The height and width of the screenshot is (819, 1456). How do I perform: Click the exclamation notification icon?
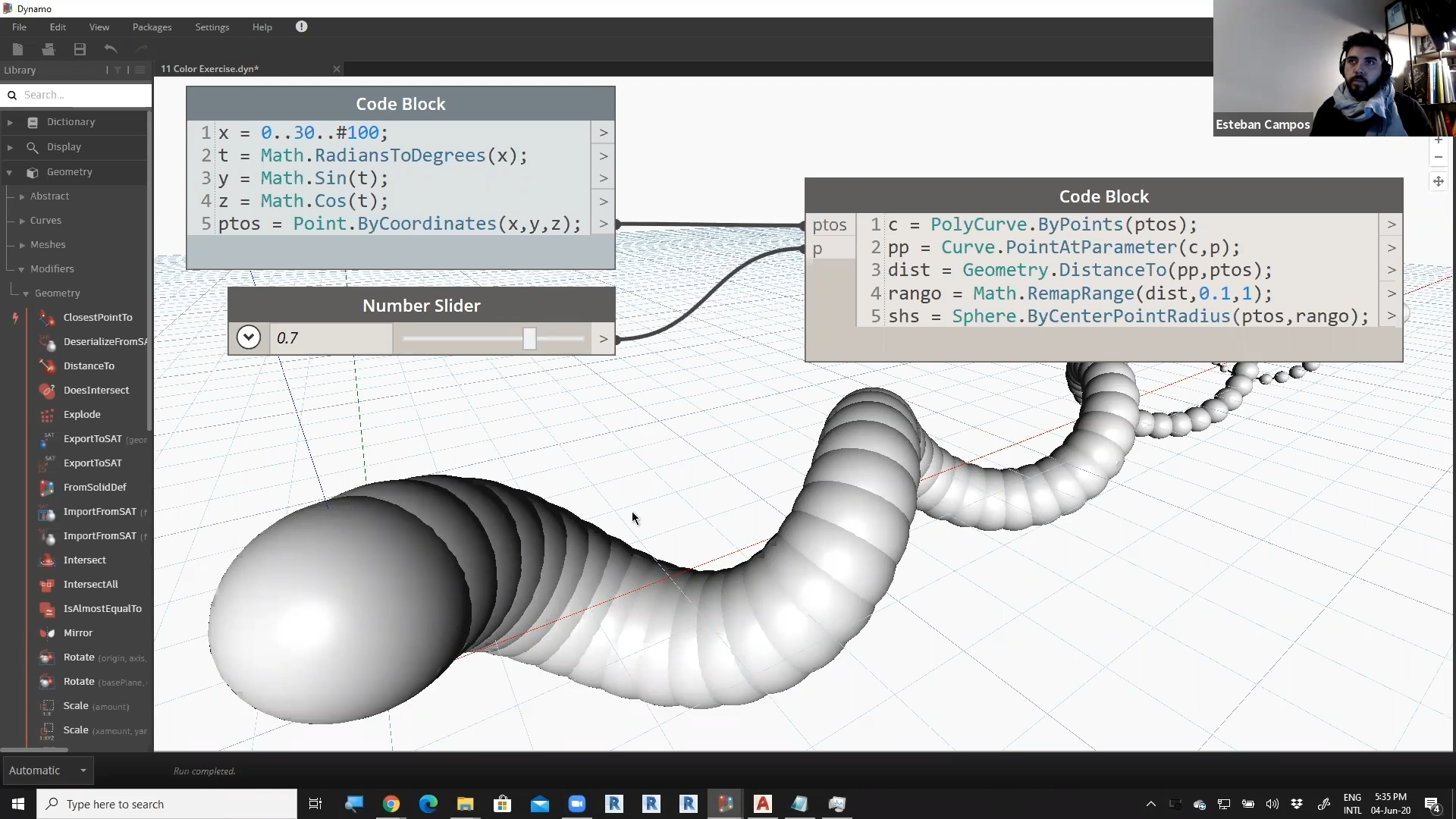(x=301, y=27)
